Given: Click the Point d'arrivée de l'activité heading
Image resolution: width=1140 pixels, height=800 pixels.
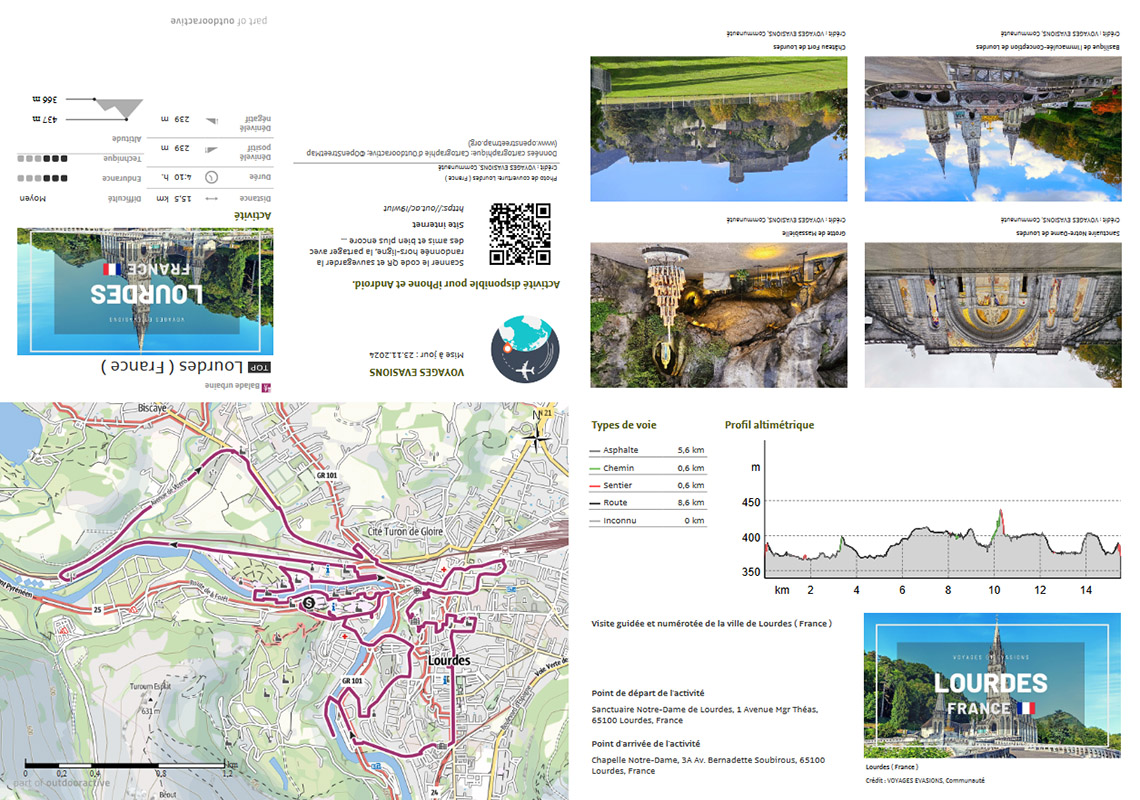Looking at the screenshot, I should 646,743.
